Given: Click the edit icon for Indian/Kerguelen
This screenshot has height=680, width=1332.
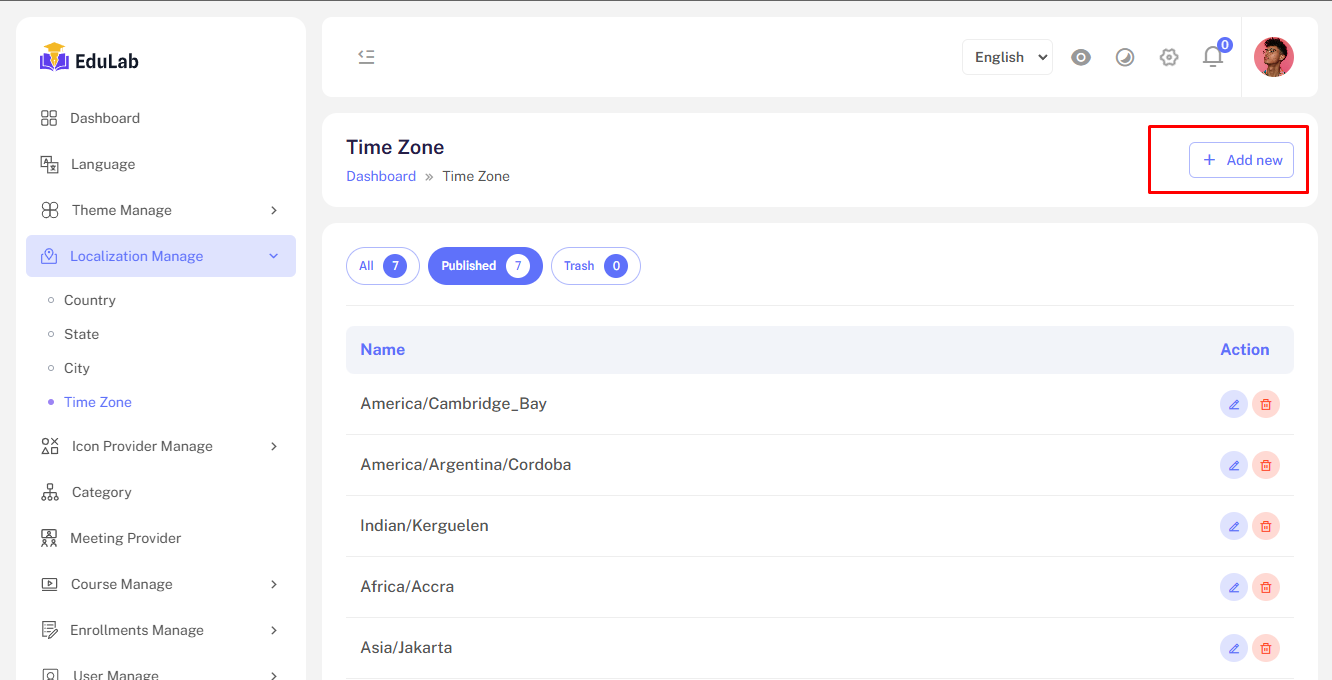Looking at the screenshot, I should pos(1233,526).
